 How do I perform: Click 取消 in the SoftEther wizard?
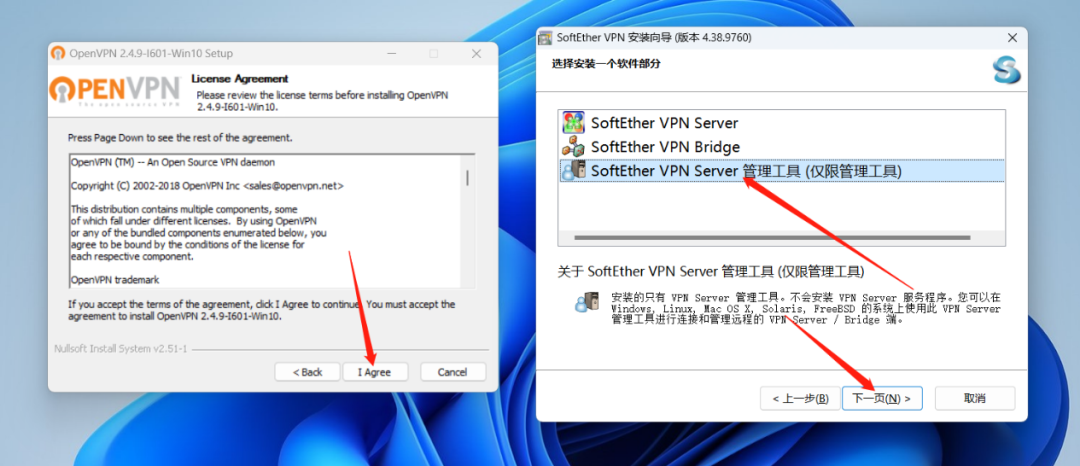point(975,398)
